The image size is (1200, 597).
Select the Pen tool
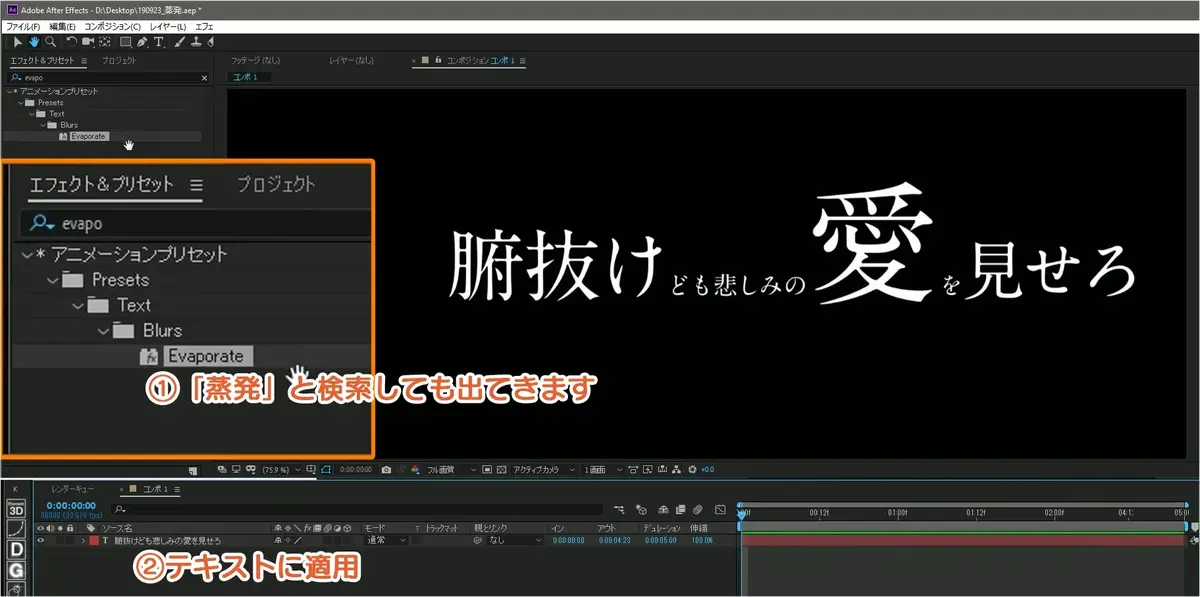(142, 41)
